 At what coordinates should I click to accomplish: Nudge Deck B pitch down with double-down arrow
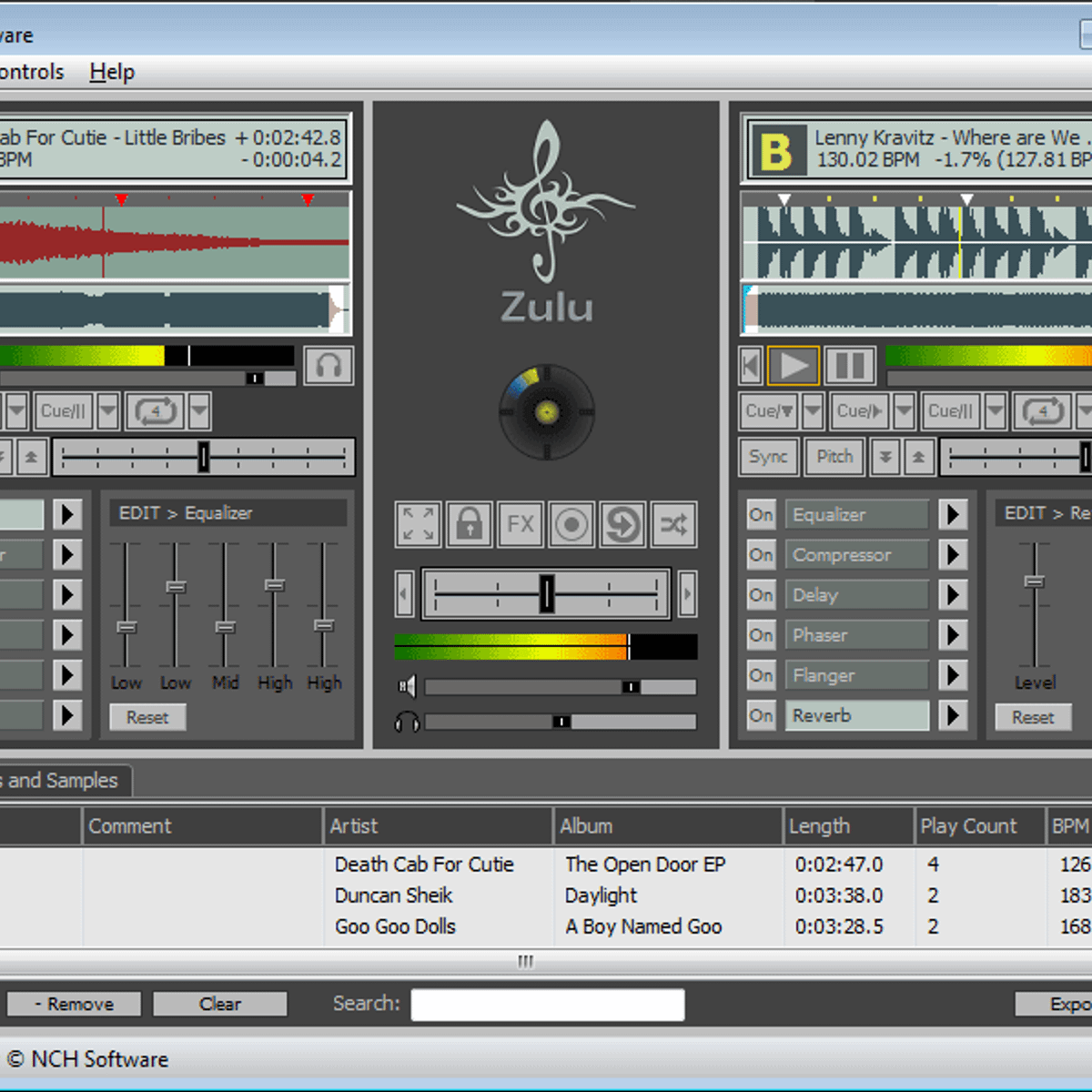885,457
